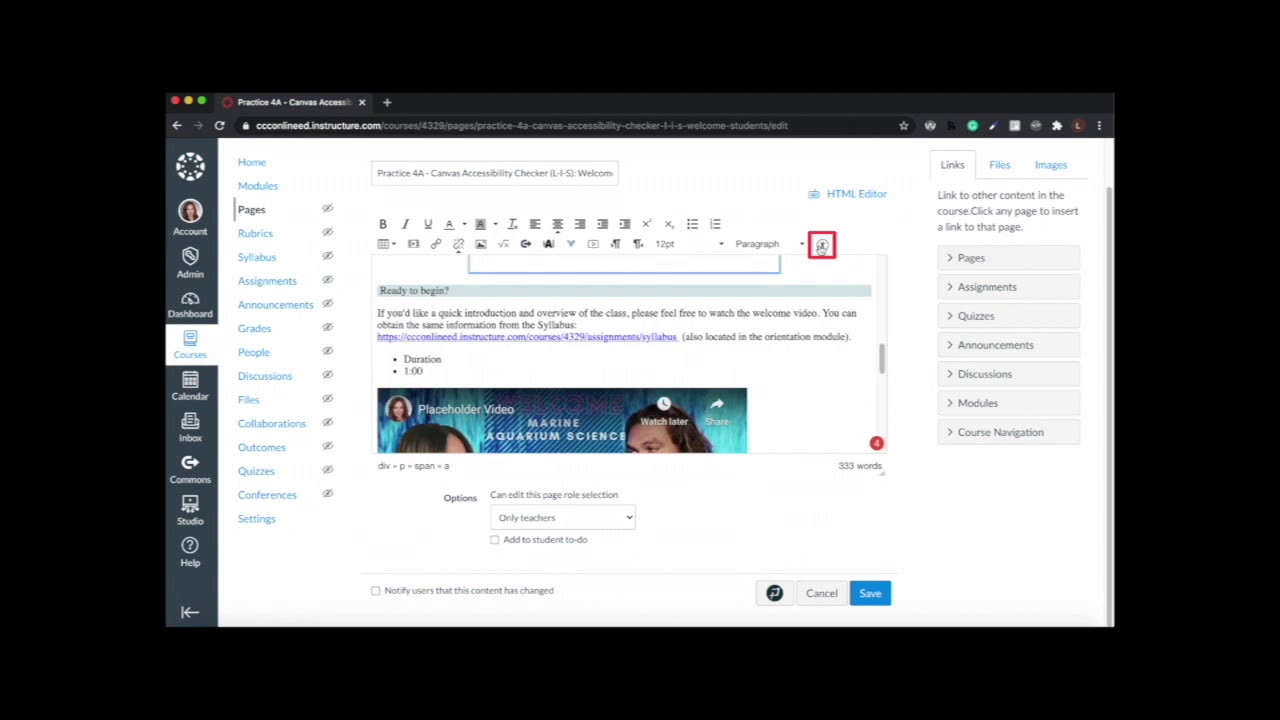Viewport: 1280px width, 720px height.
Task: Apply text color with the A button
Action: coord(449,224)
